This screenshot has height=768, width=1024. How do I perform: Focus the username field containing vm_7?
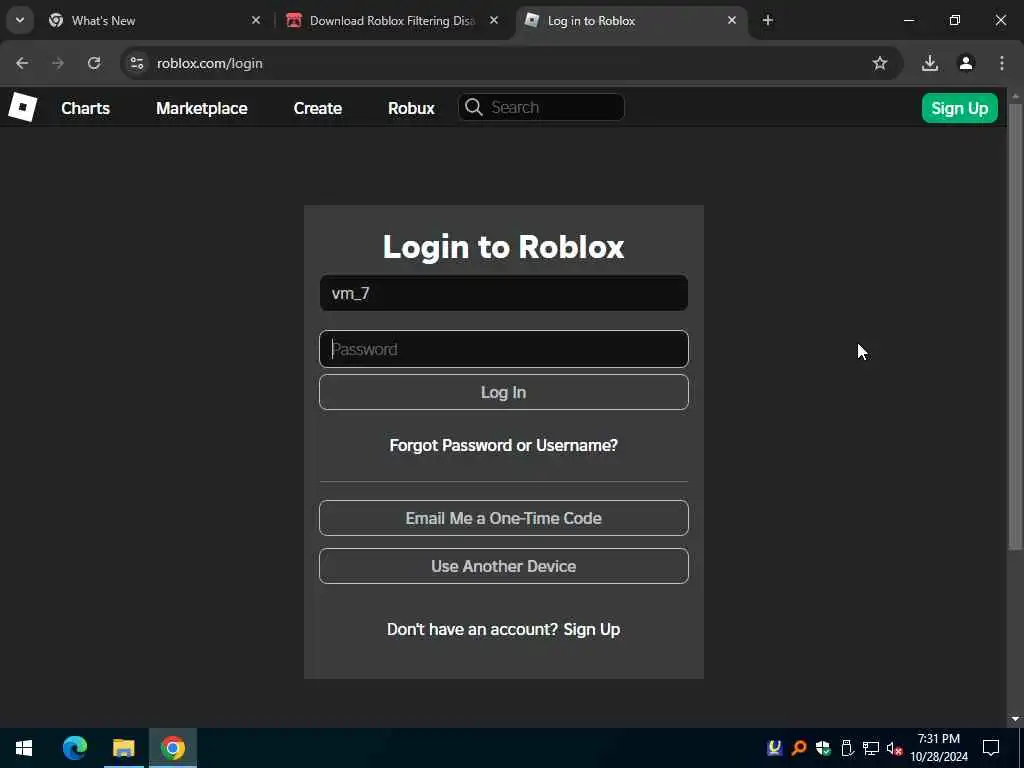pos(504,293)
